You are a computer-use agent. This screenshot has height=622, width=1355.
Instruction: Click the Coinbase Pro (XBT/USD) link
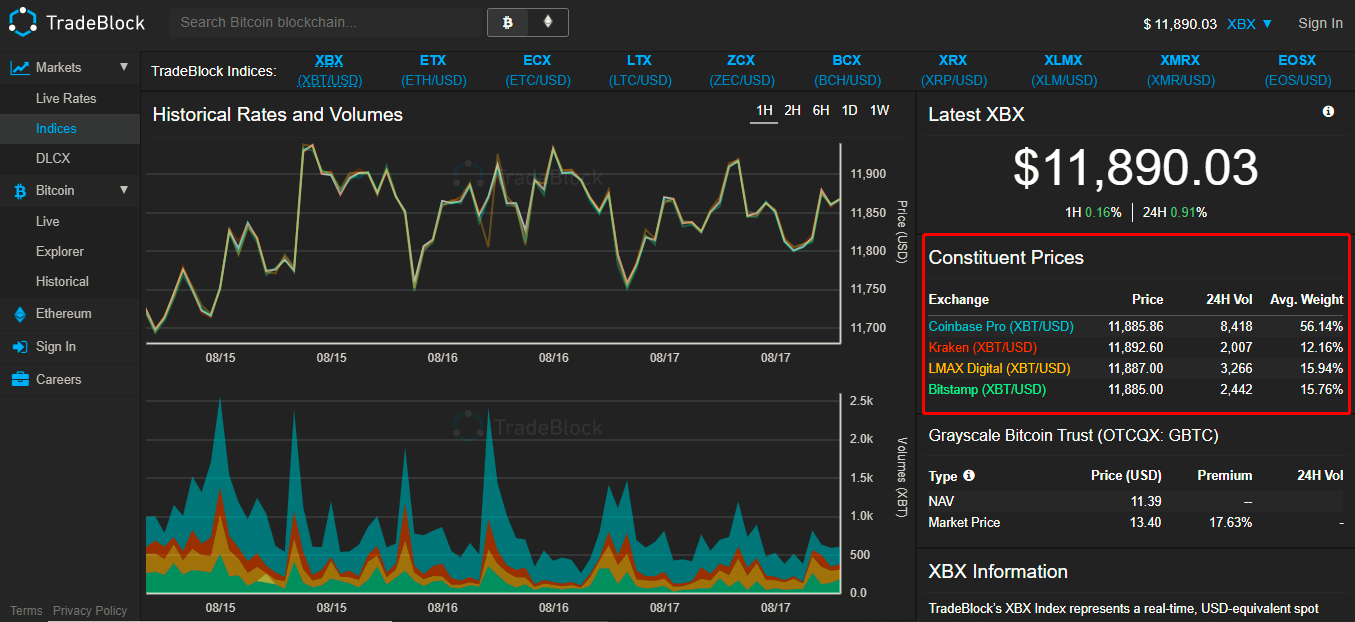(1000, 327)
